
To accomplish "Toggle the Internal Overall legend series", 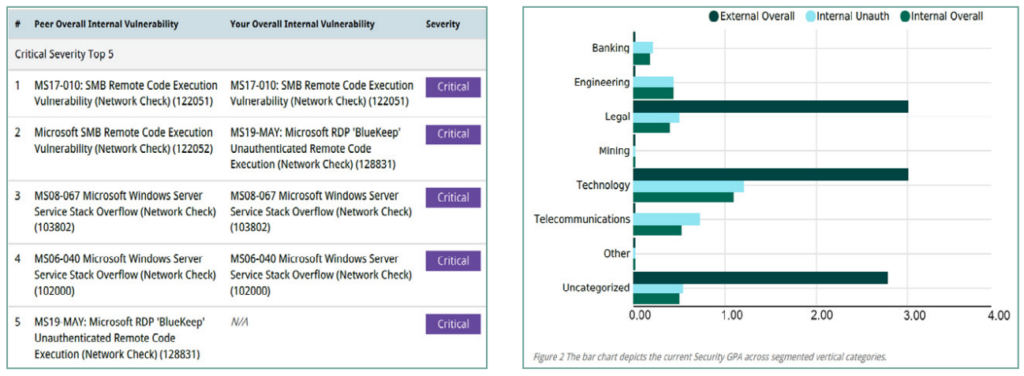I will (941, 16).
